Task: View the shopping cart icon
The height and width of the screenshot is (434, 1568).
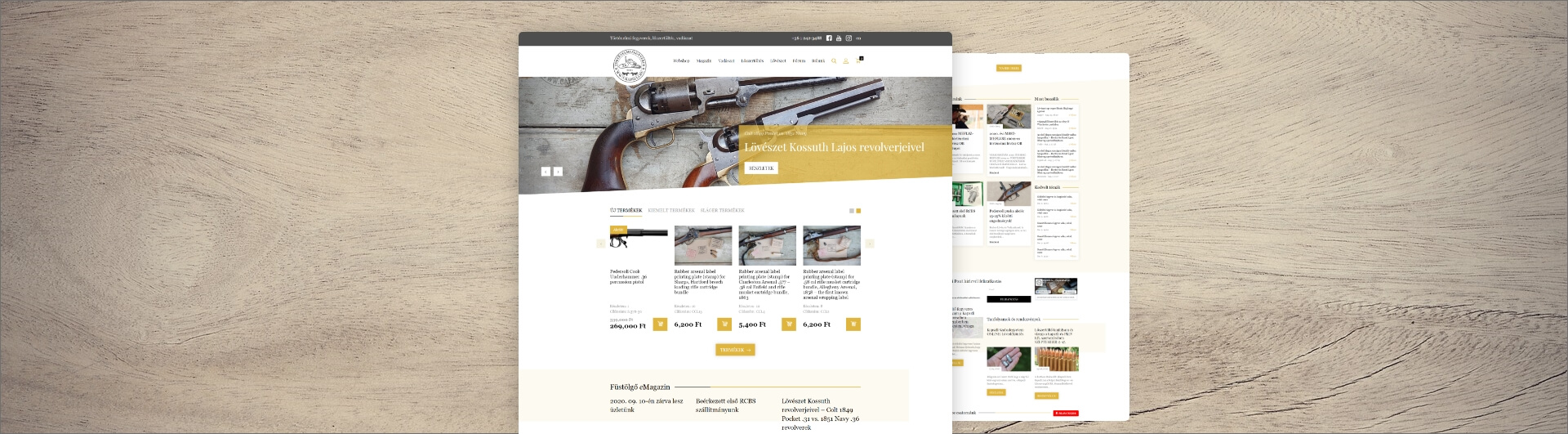Action: [858, 60]
